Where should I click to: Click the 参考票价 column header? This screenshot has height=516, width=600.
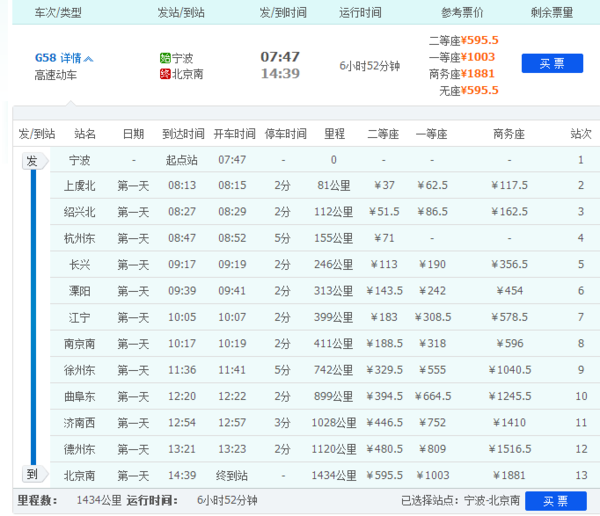pyautogui.click(x=462, y=13)
